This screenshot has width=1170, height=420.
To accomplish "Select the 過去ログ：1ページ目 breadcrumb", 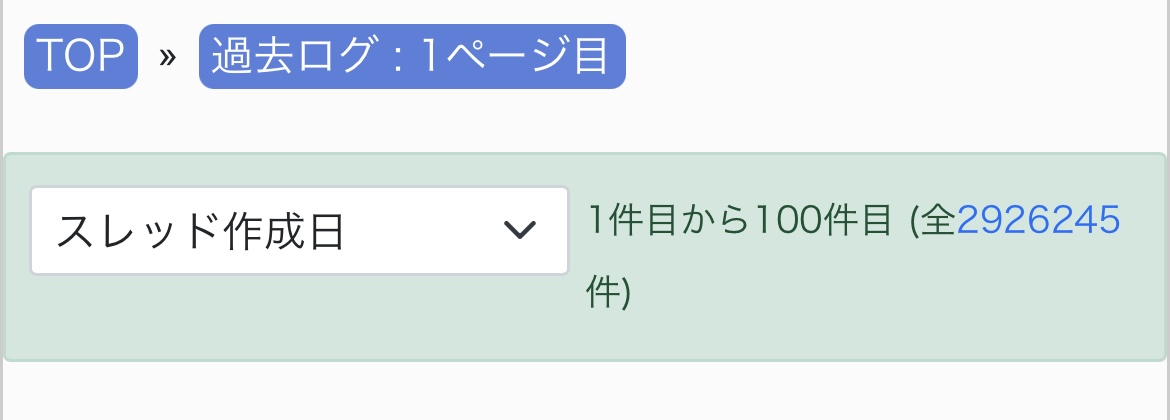I will pyautogui.click(x=411, y=56).
